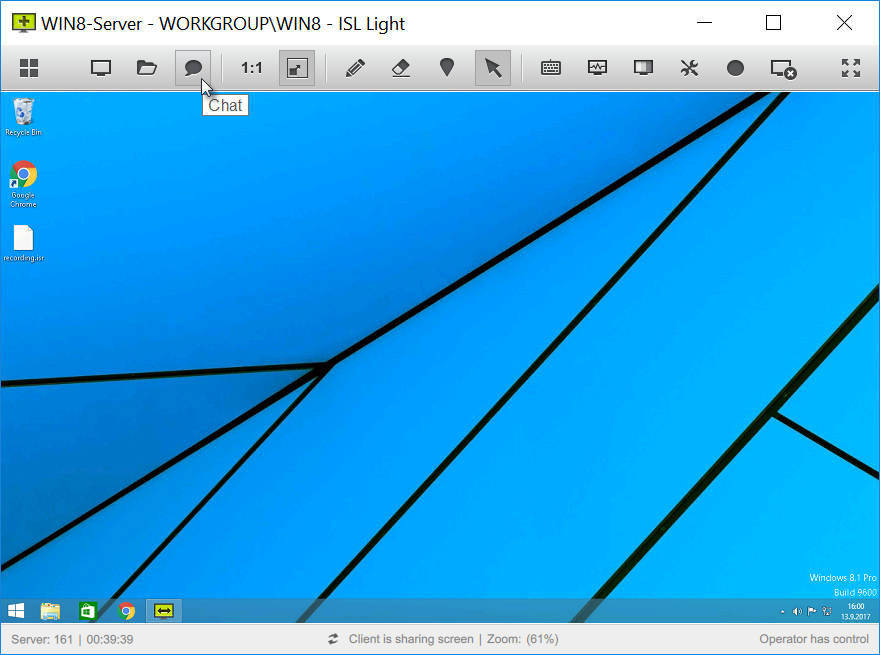Open the Chat panel
This screenshot has height=655, width=880.
(x=193, y=68)
